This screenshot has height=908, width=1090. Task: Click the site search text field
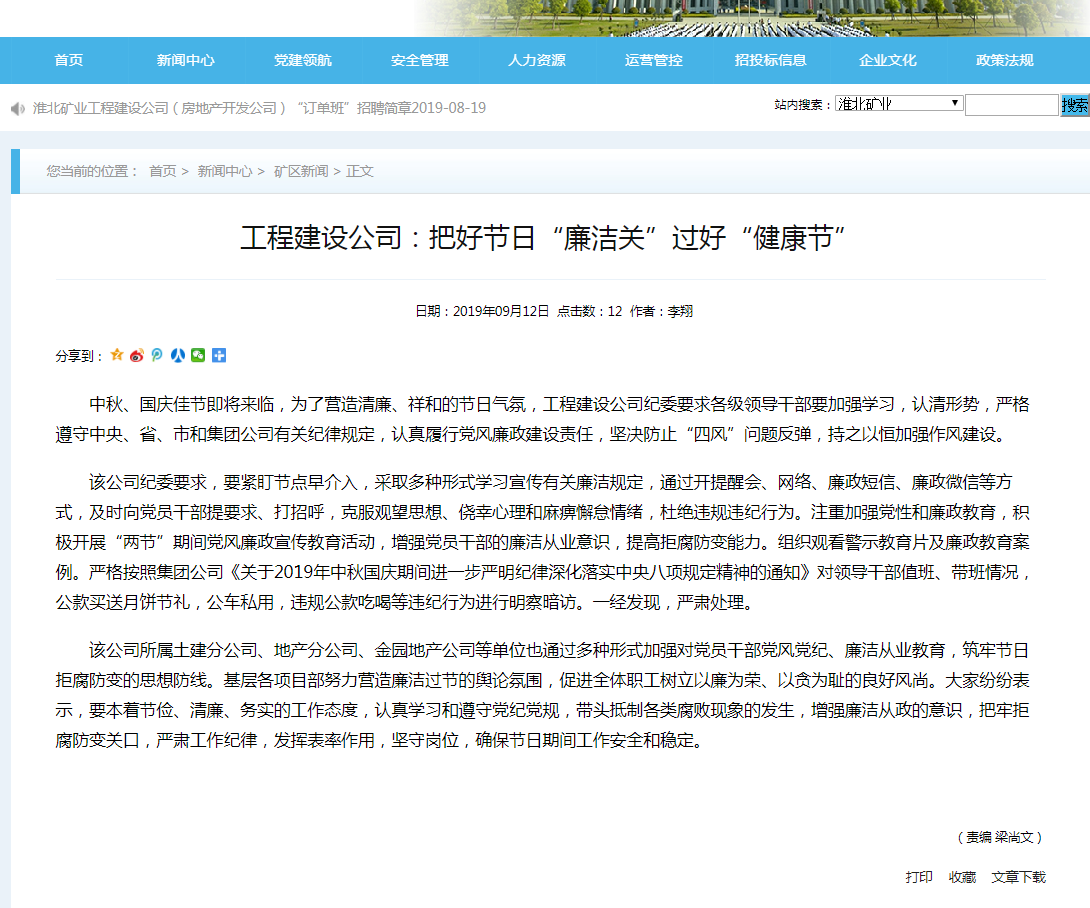1011,105
